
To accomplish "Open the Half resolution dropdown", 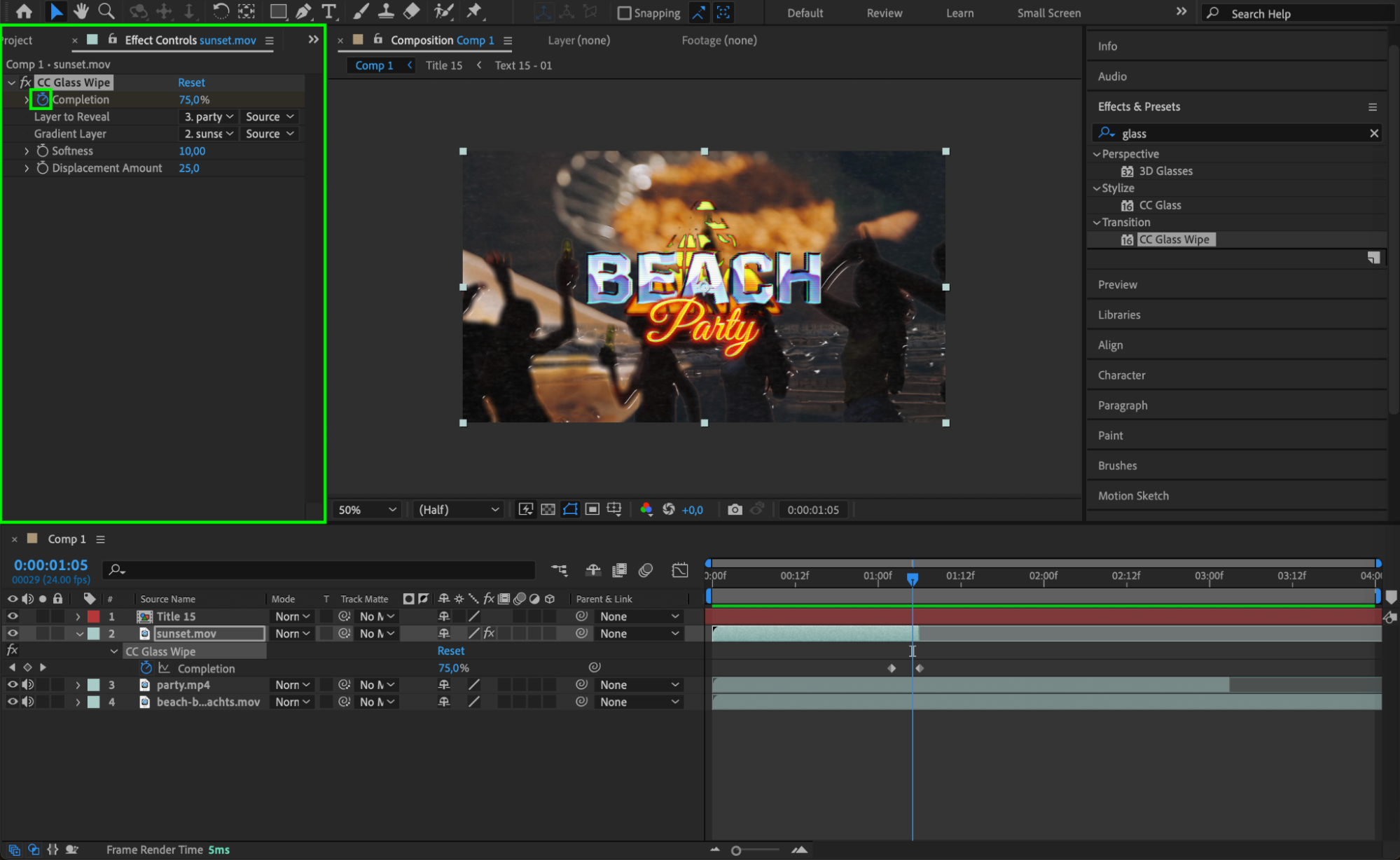I will (x=459, y=510).
